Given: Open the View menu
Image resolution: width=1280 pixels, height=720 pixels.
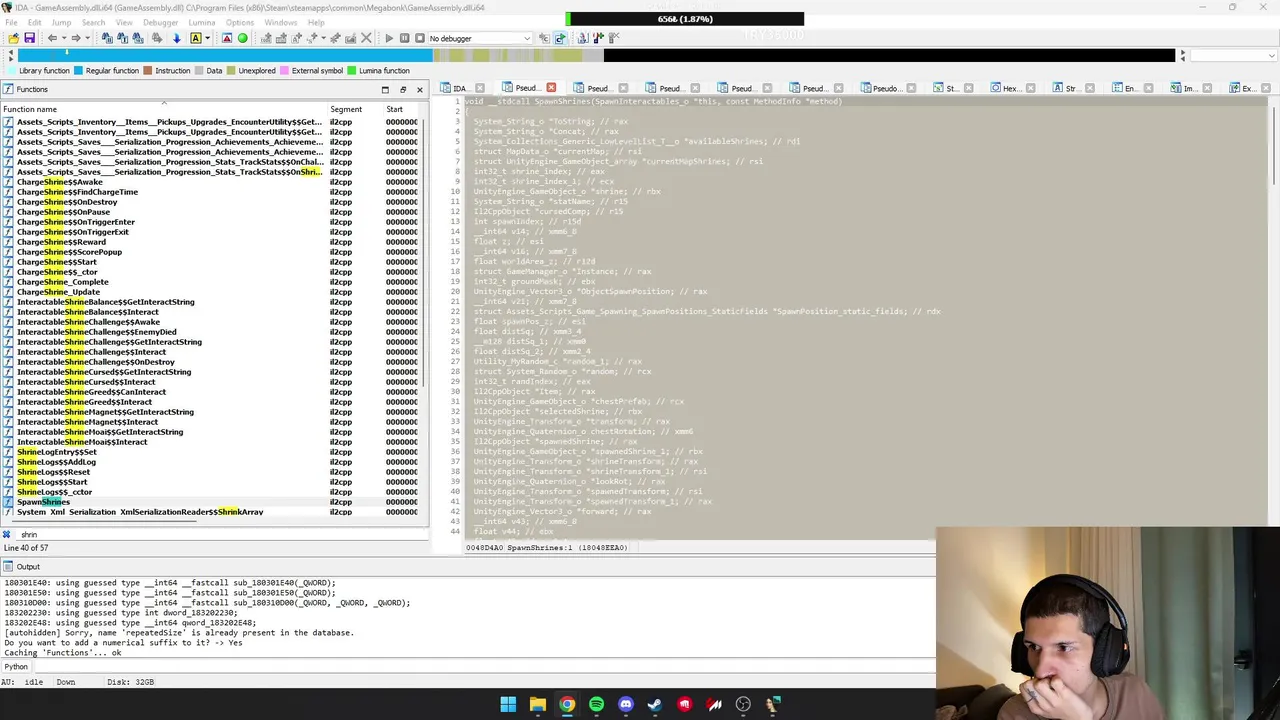Looking at the screenshot, I should (x=124, y=22).
